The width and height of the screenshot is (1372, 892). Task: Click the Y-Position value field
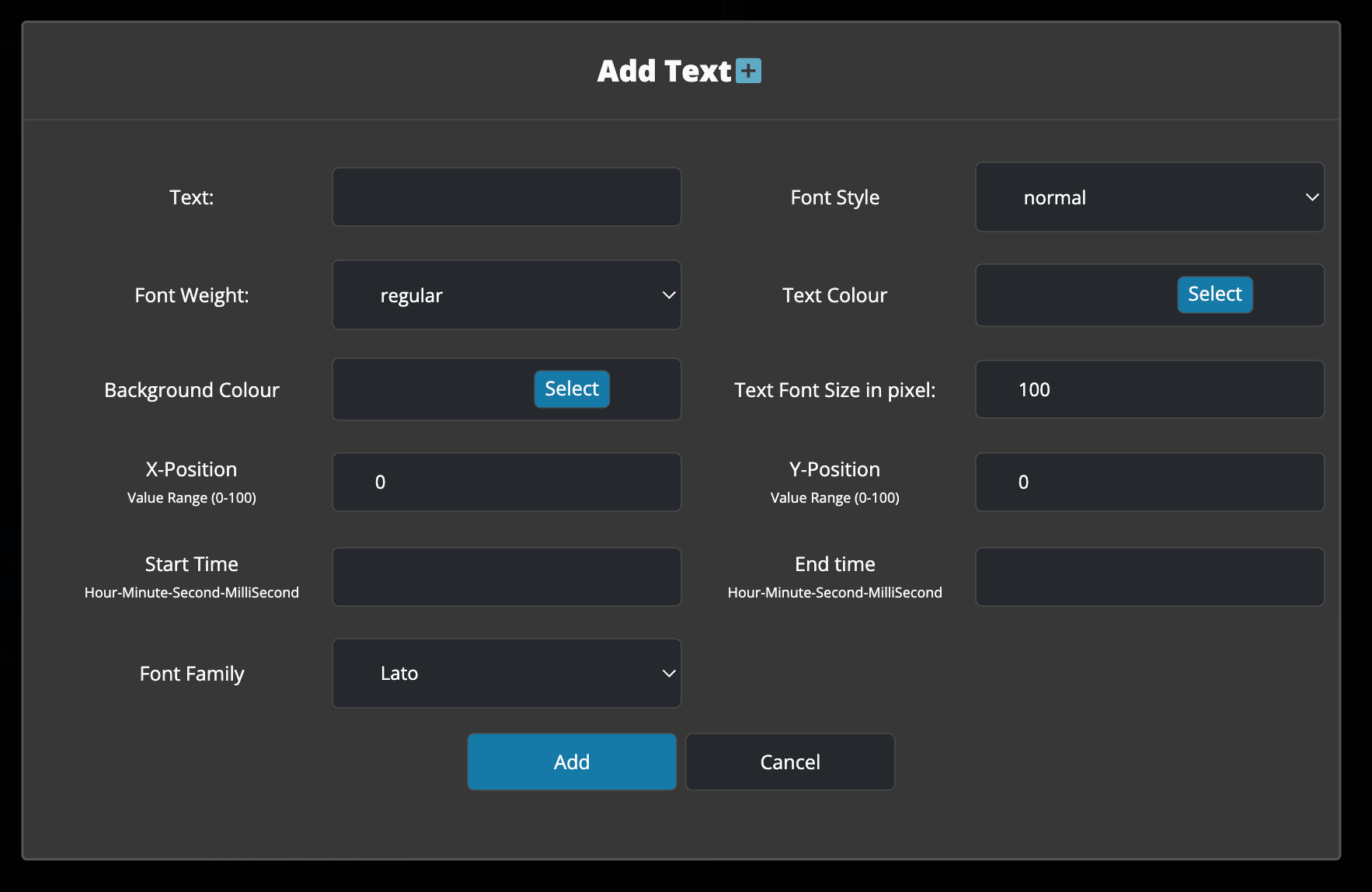1149,483
